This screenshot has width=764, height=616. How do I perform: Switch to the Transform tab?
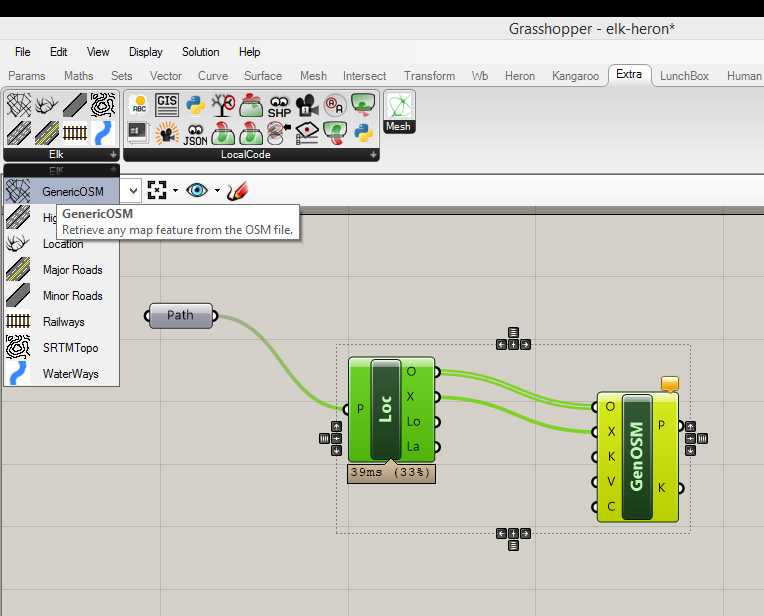coord(429,76)
